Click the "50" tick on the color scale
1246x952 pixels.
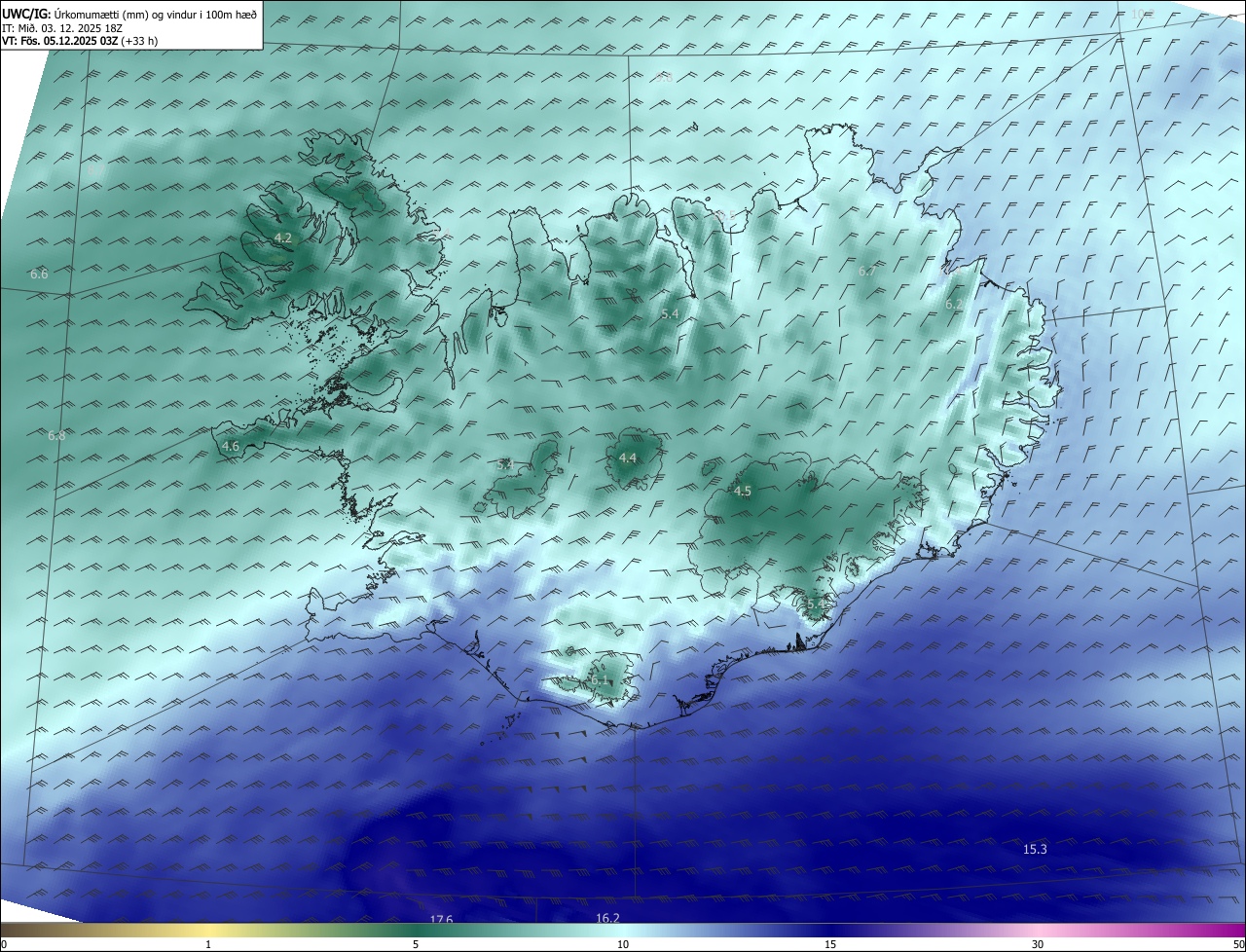click(1238, 944)
